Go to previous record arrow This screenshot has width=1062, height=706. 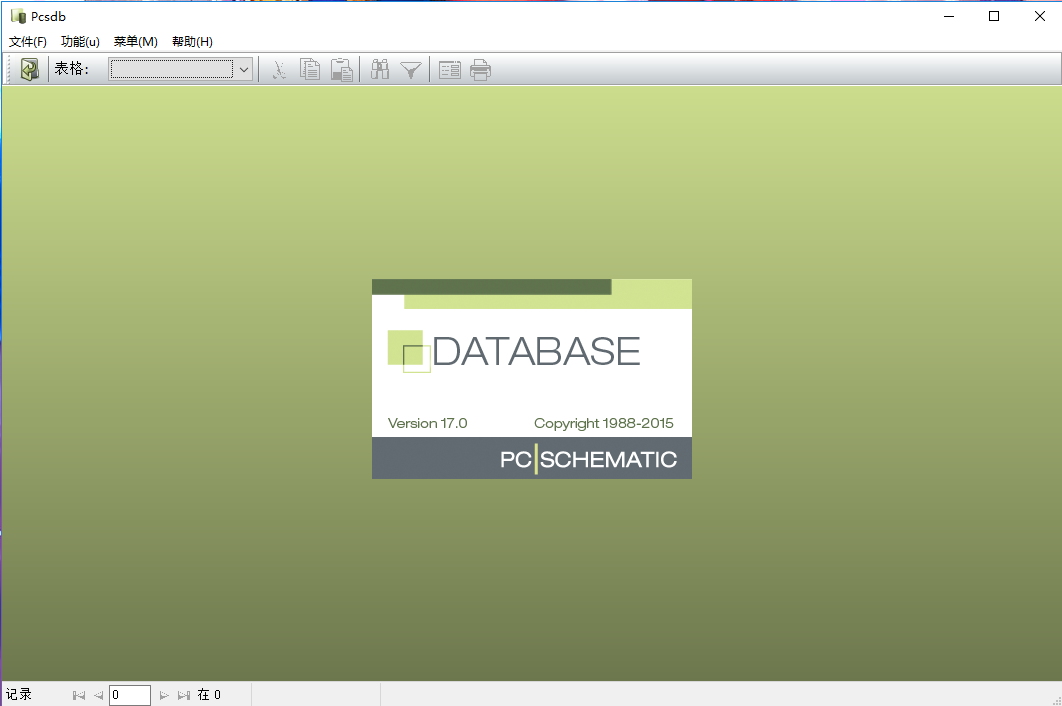tap(98, 695)
